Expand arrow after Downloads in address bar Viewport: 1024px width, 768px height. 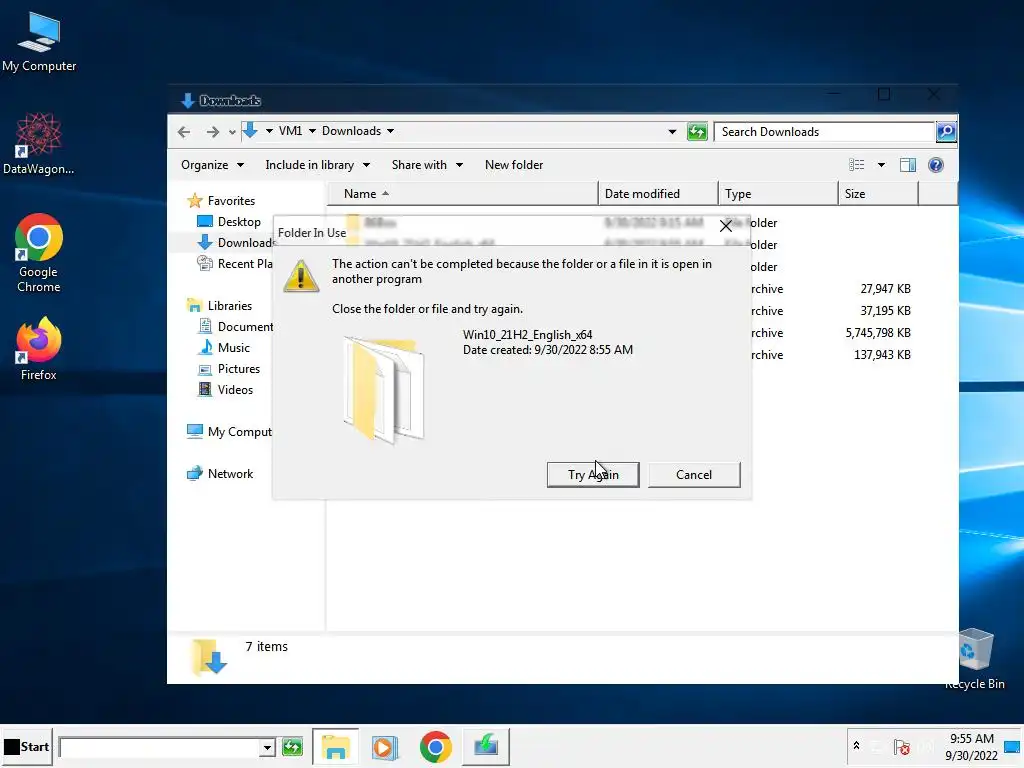391,131
